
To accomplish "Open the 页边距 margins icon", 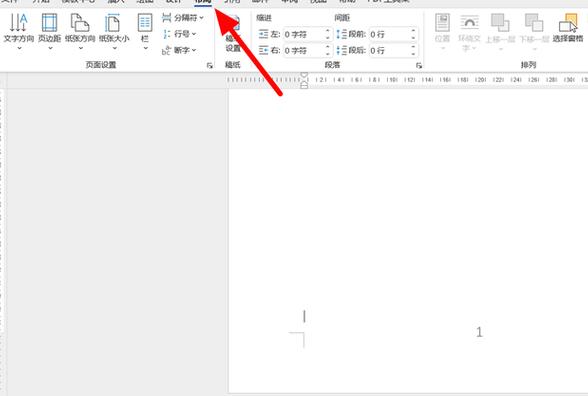I will tap(50, 31).
